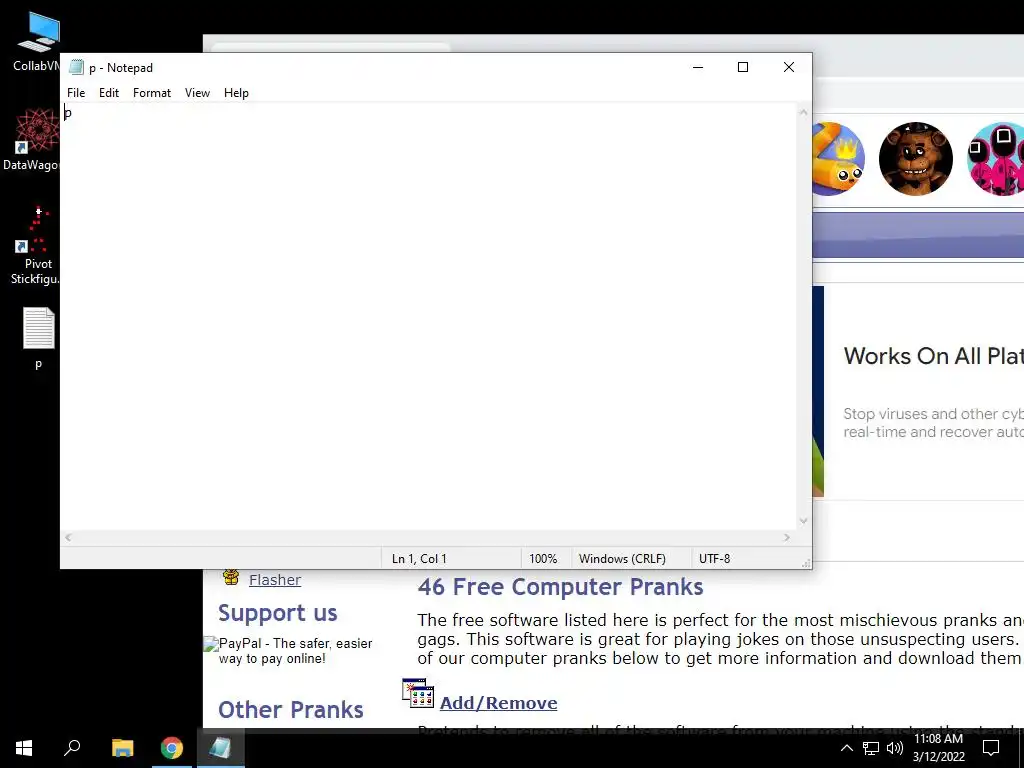Click inside the Notepad text area
This screenshot has width=1024, height=768.
tap(428, 317)
